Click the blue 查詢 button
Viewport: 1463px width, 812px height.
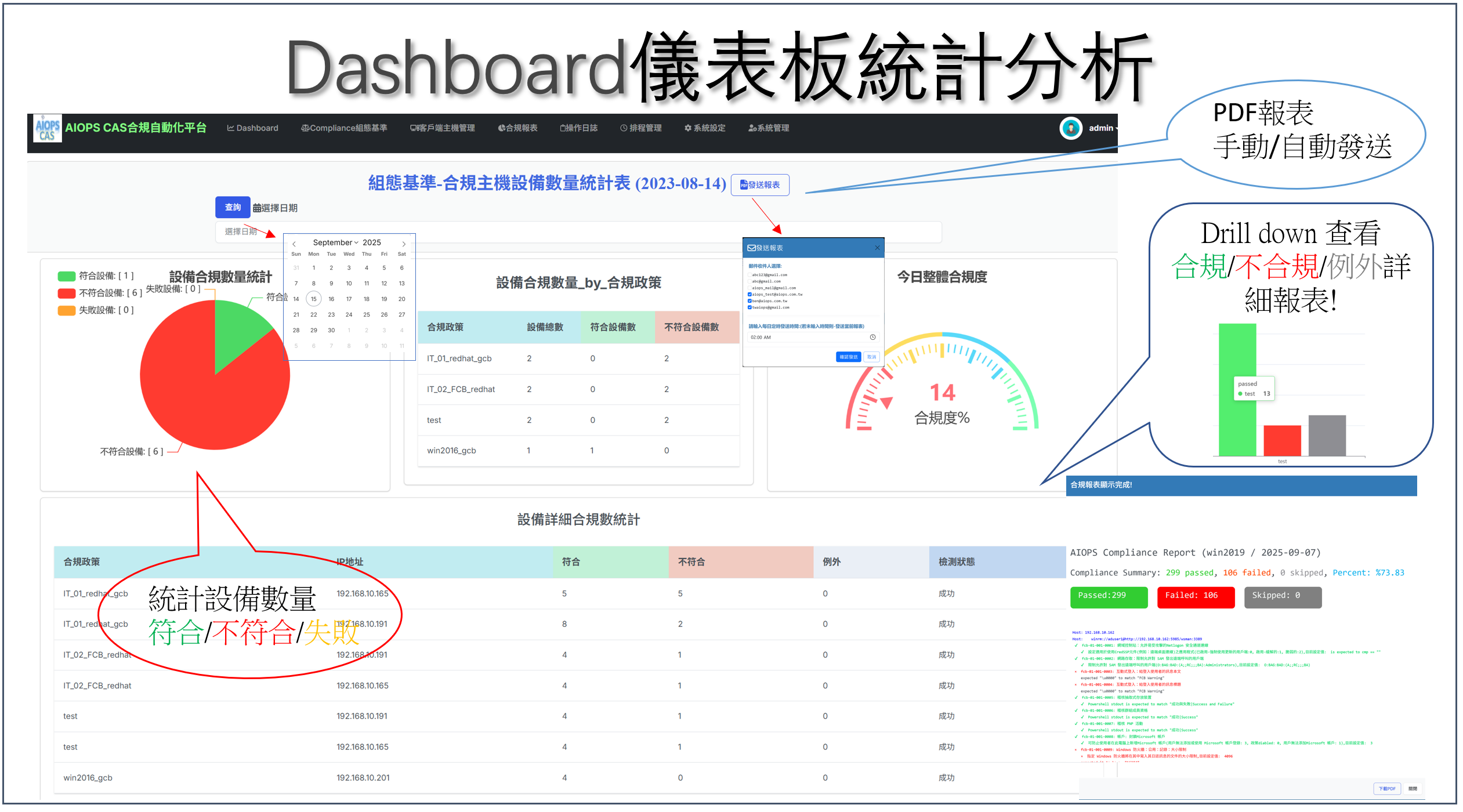coord(233,207)
